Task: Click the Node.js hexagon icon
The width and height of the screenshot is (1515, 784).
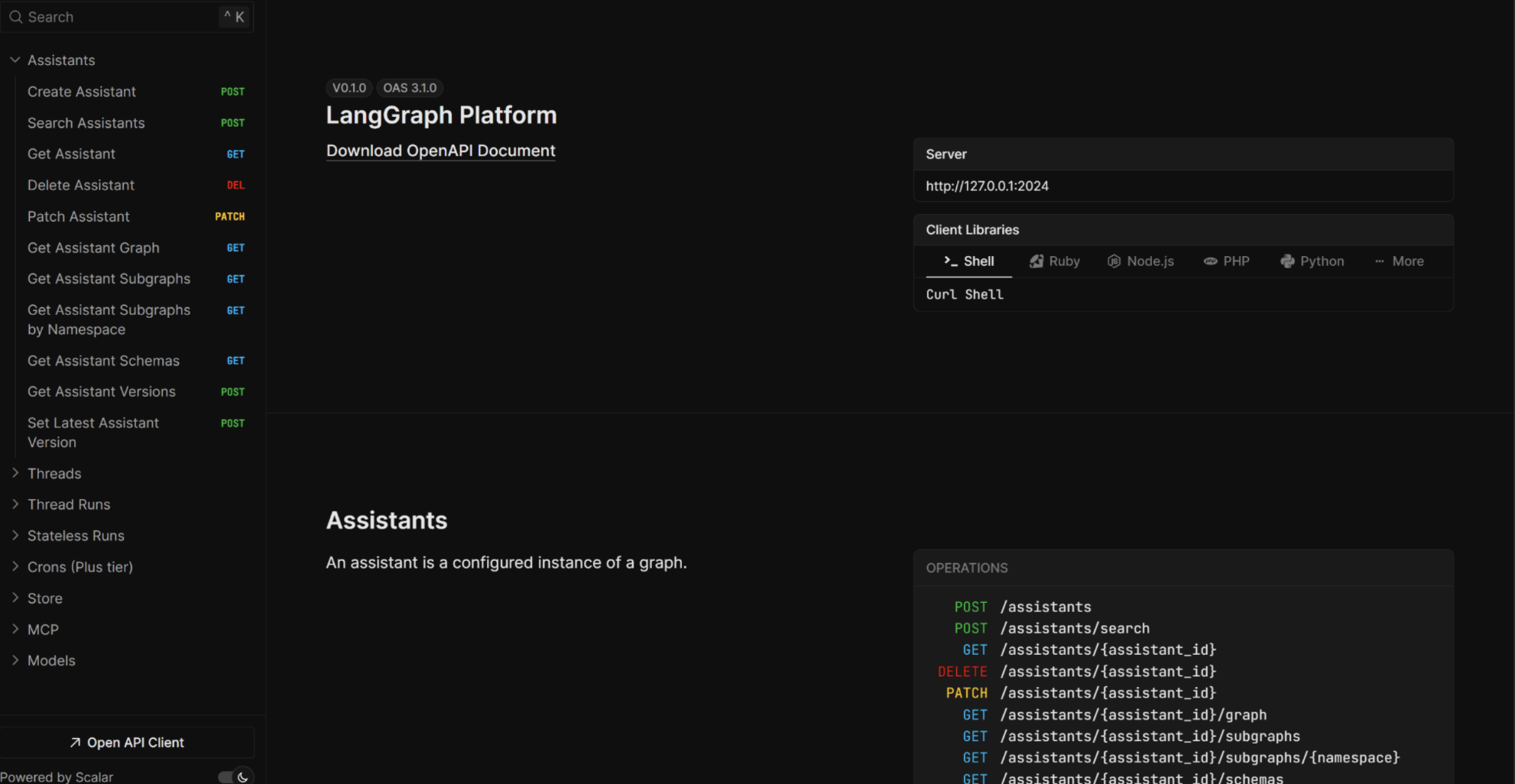Action: click(1114, 261)
